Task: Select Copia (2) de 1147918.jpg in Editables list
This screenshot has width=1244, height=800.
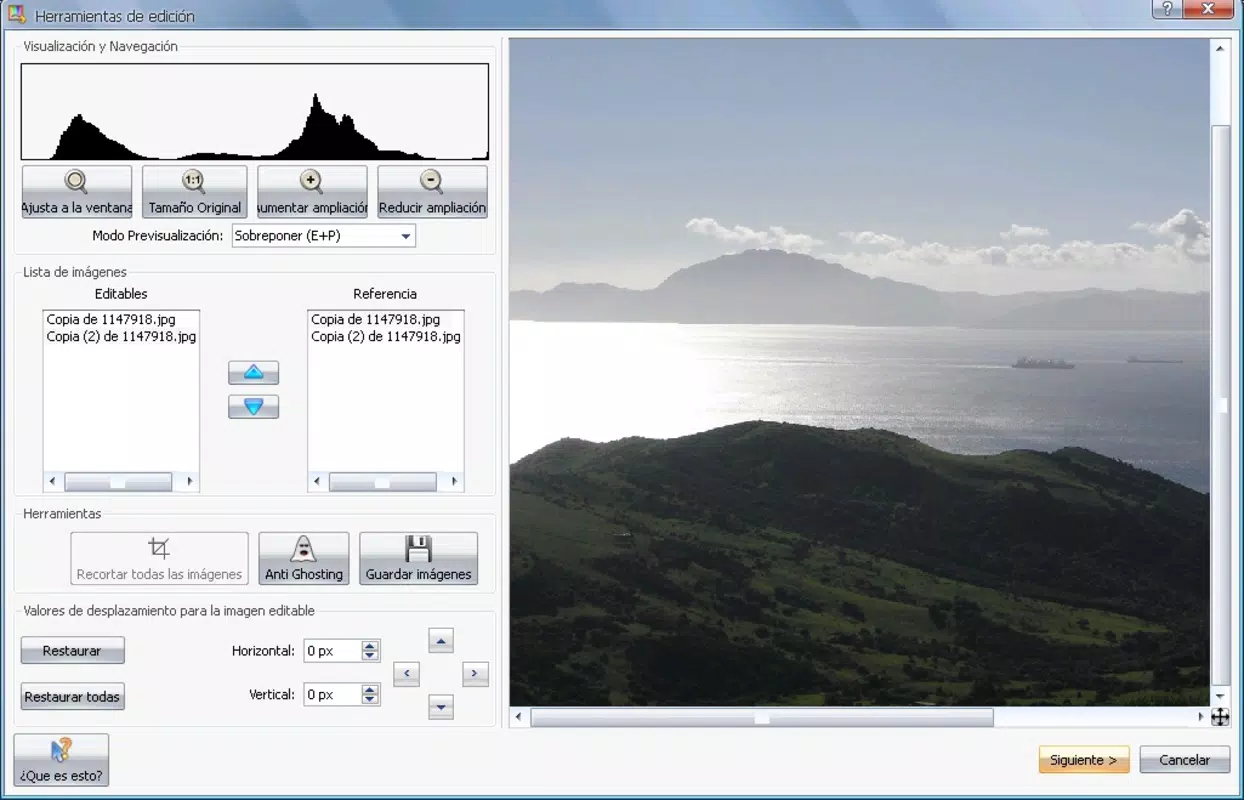Action: [121, 337]
